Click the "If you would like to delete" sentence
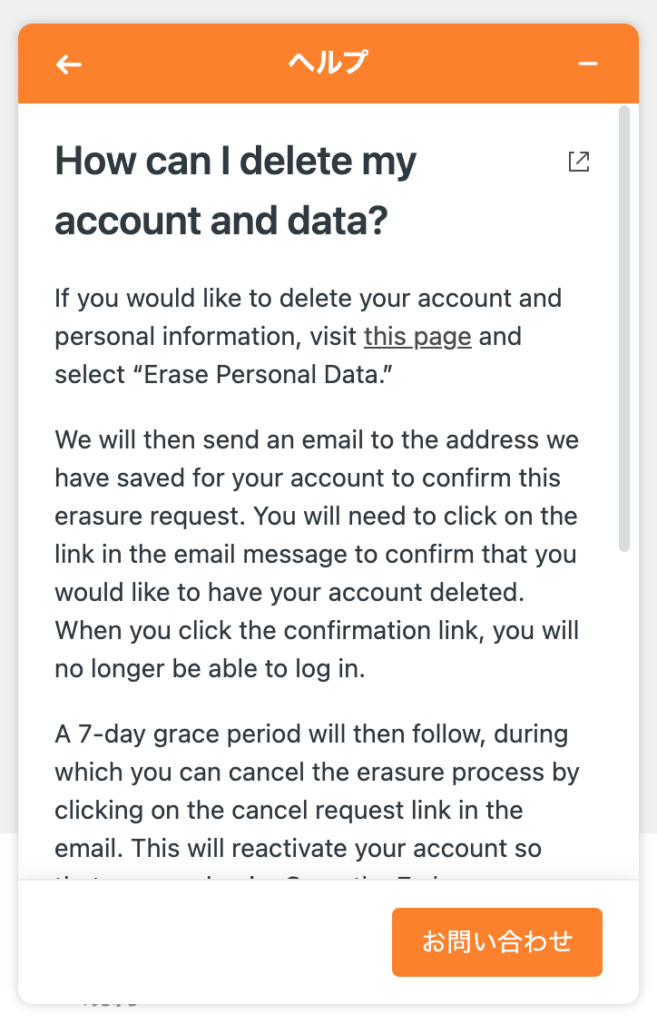657x1024 pixels. pos(308,336)
